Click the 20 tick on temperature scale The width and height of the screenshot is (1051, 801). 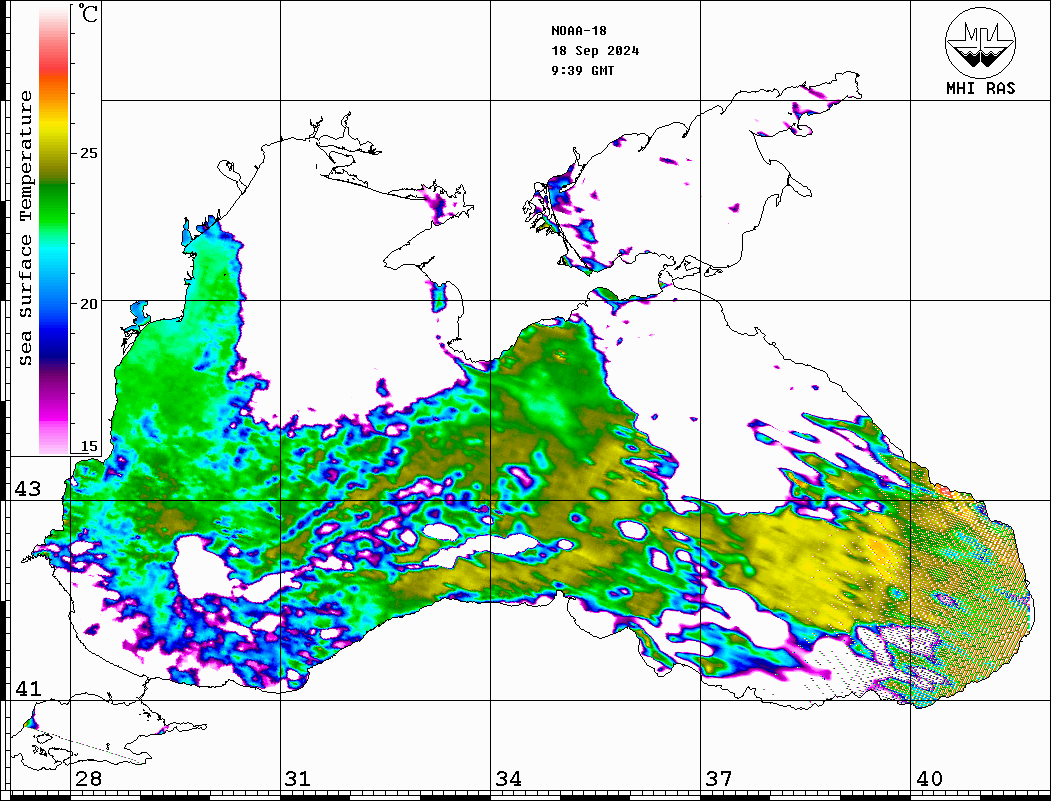pyautogui.click(x=88, y=304)
